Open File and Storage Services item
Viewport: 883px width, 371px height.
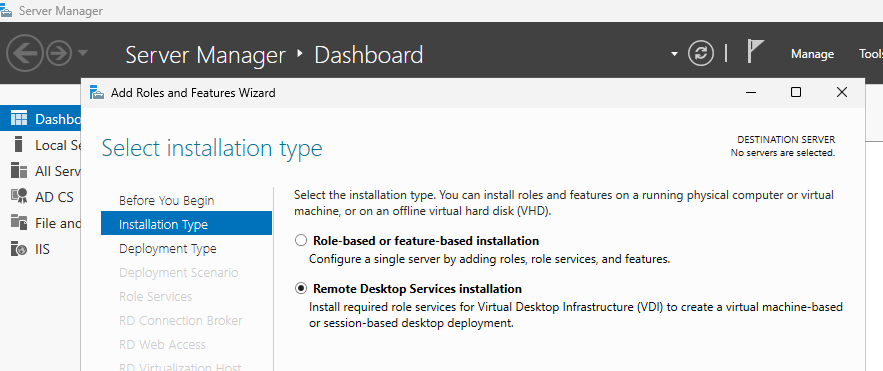[41, 223]
